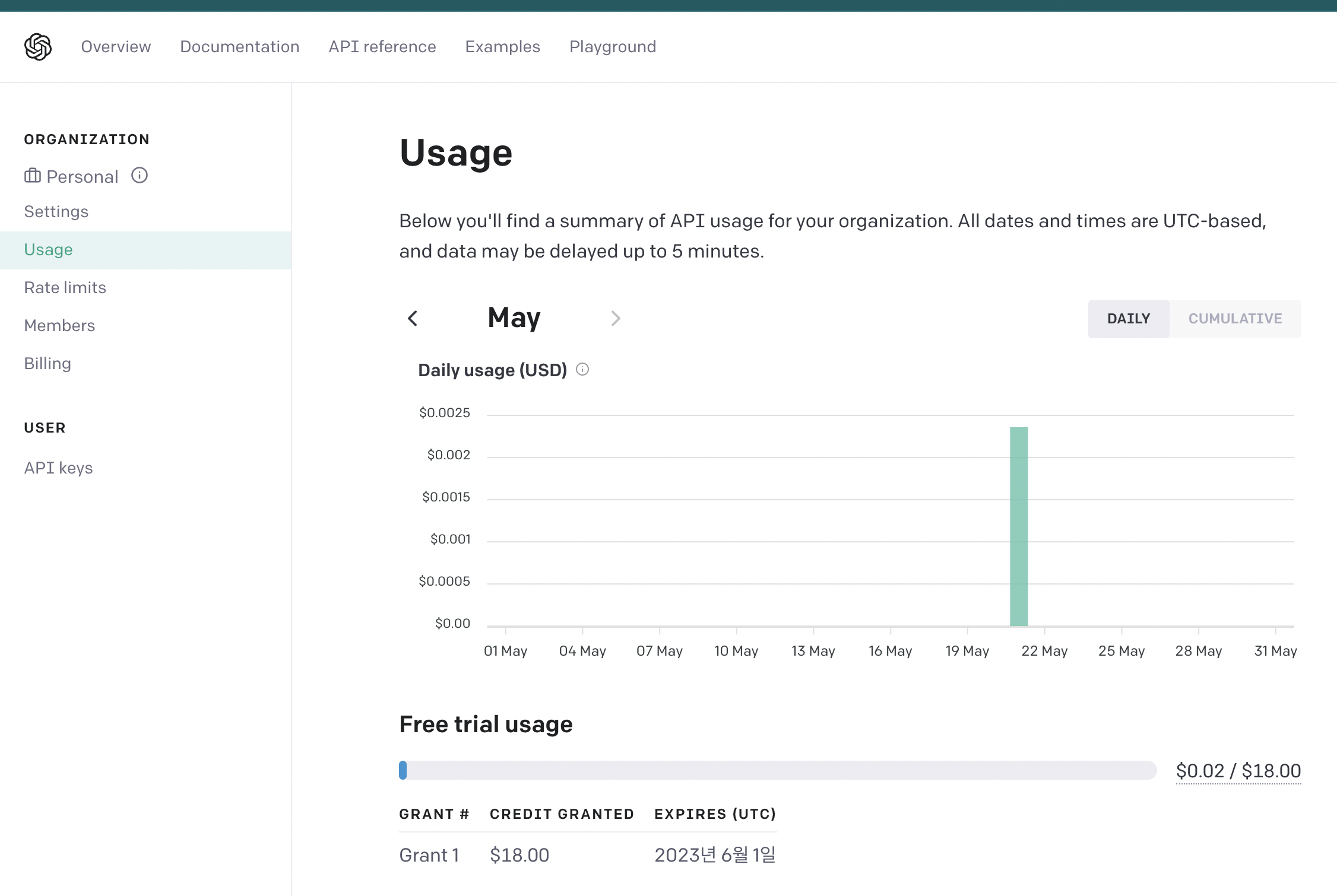Viewport: 1337px width, 896px height.
Task: Switch chart to DAILY view
Action: click(1128, 319)
